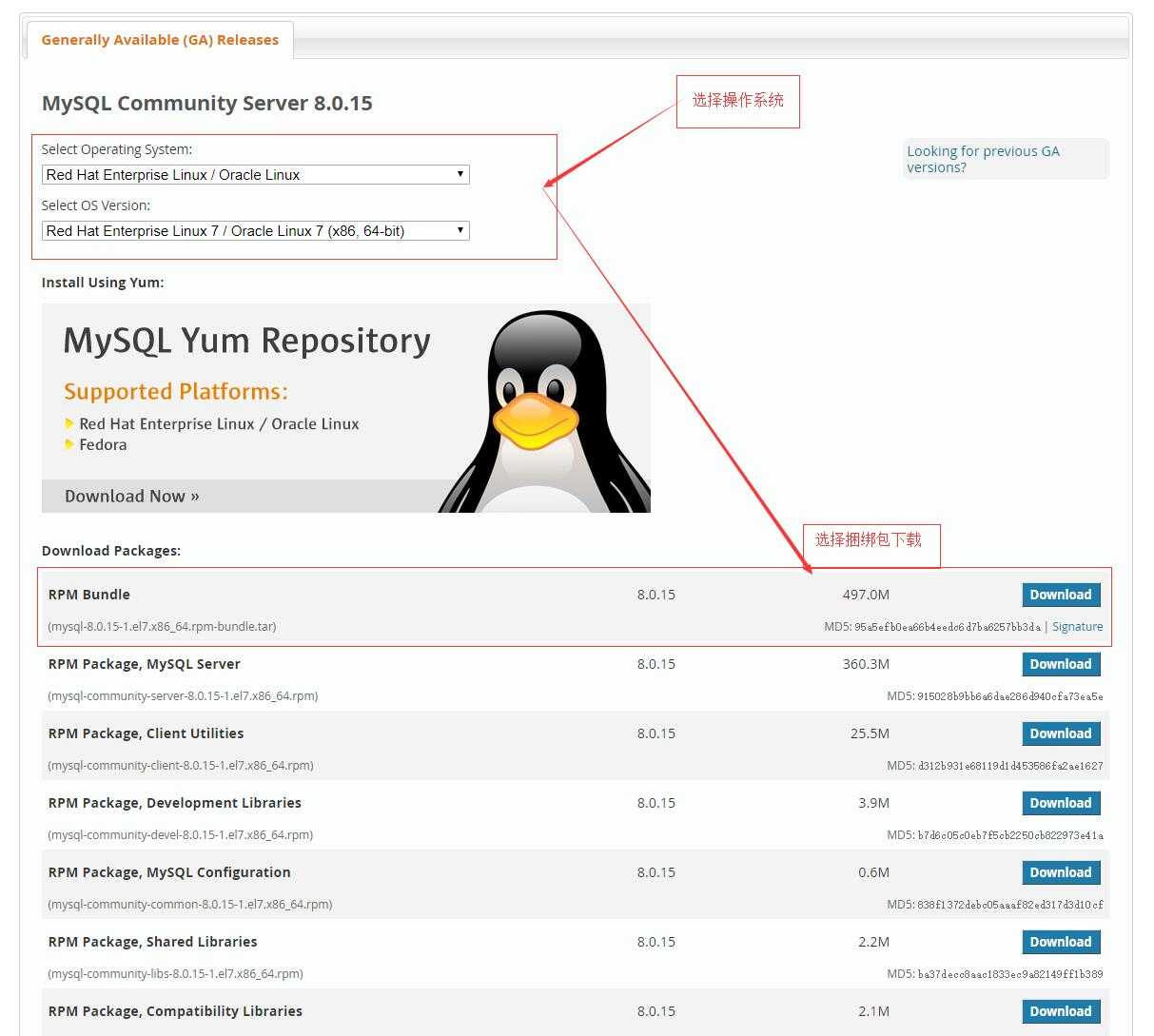Select the filename mysql-community-common-8.0.15-1.el7.x86_64.rpm
Screen dimensions: 1154x1036
coord(190,905)
